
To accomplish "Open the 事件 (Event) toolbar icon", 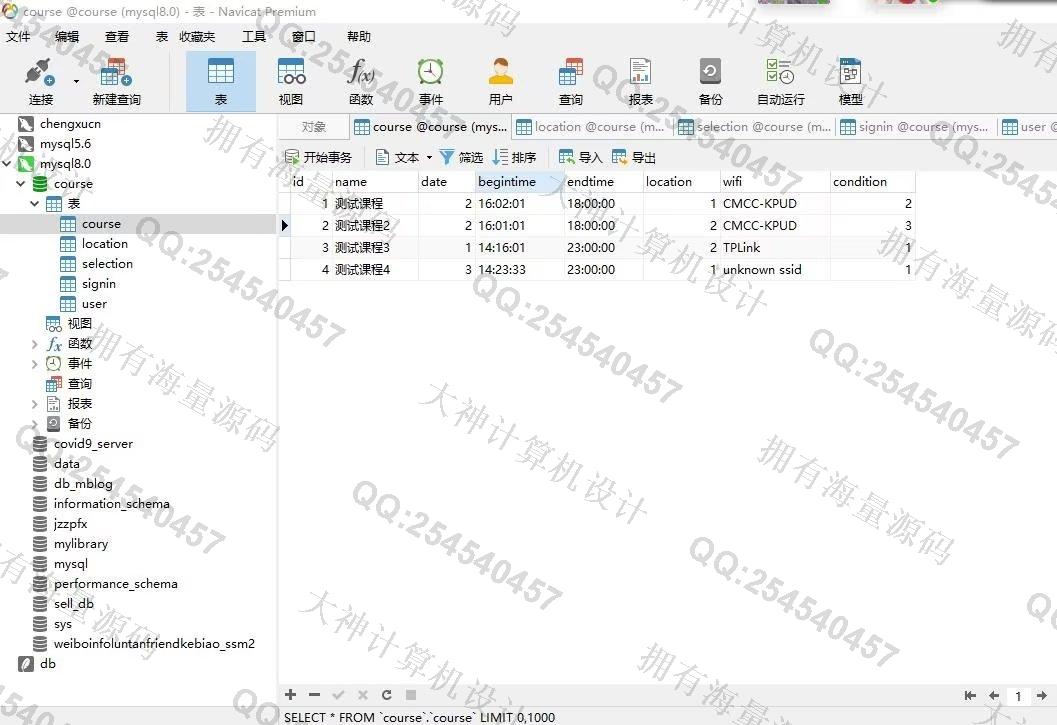I will (x=431, y=81).
